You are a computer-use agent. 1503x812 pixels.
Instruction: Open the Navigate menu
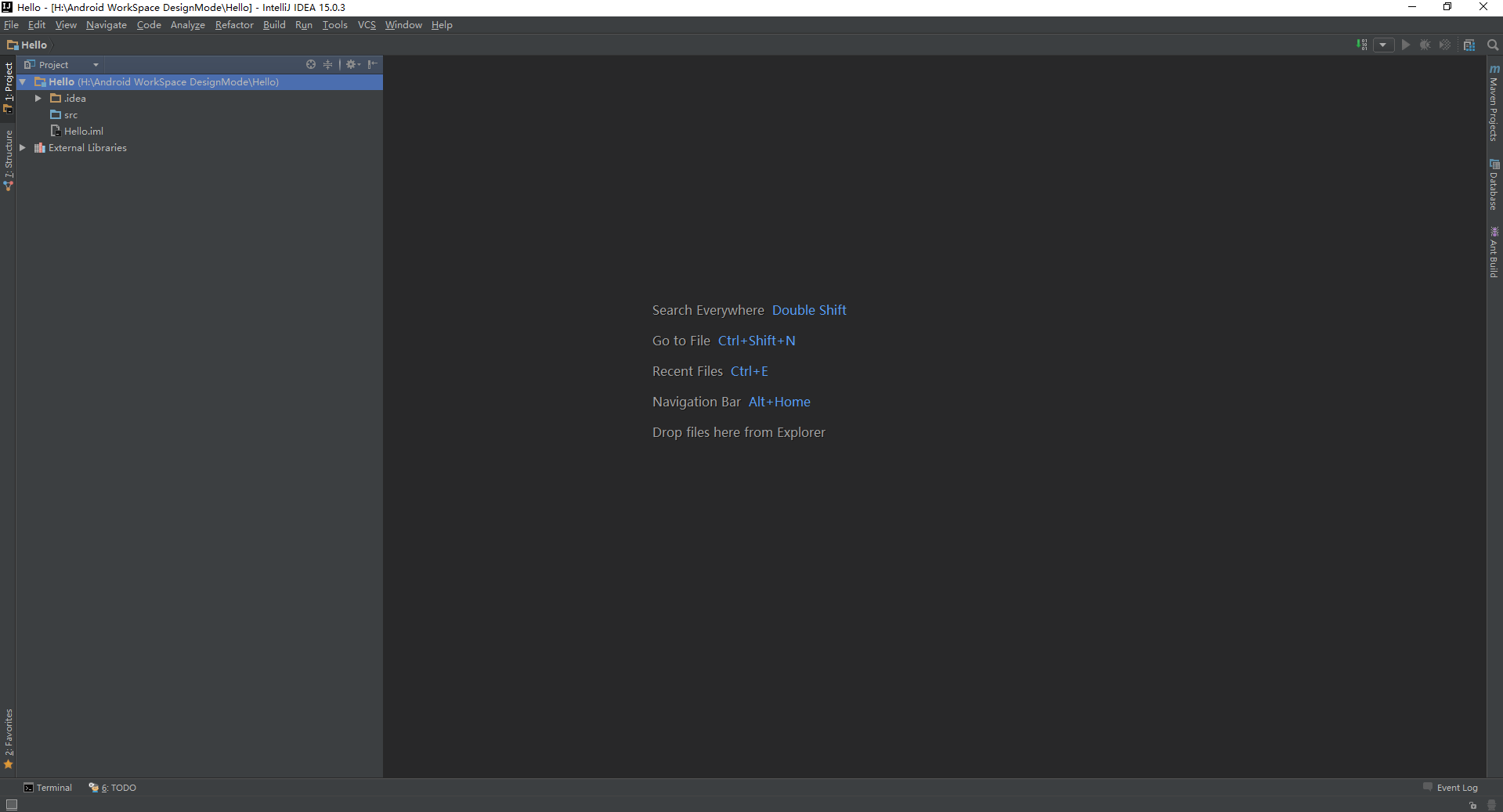tap(107, 25)
